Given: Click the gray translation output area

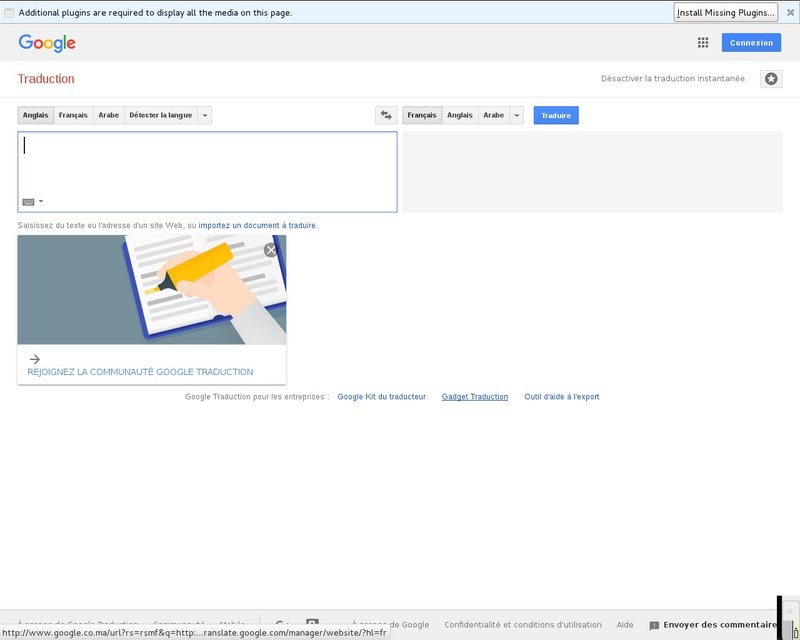Looking at the screenshot, I should tap(592, 172).
